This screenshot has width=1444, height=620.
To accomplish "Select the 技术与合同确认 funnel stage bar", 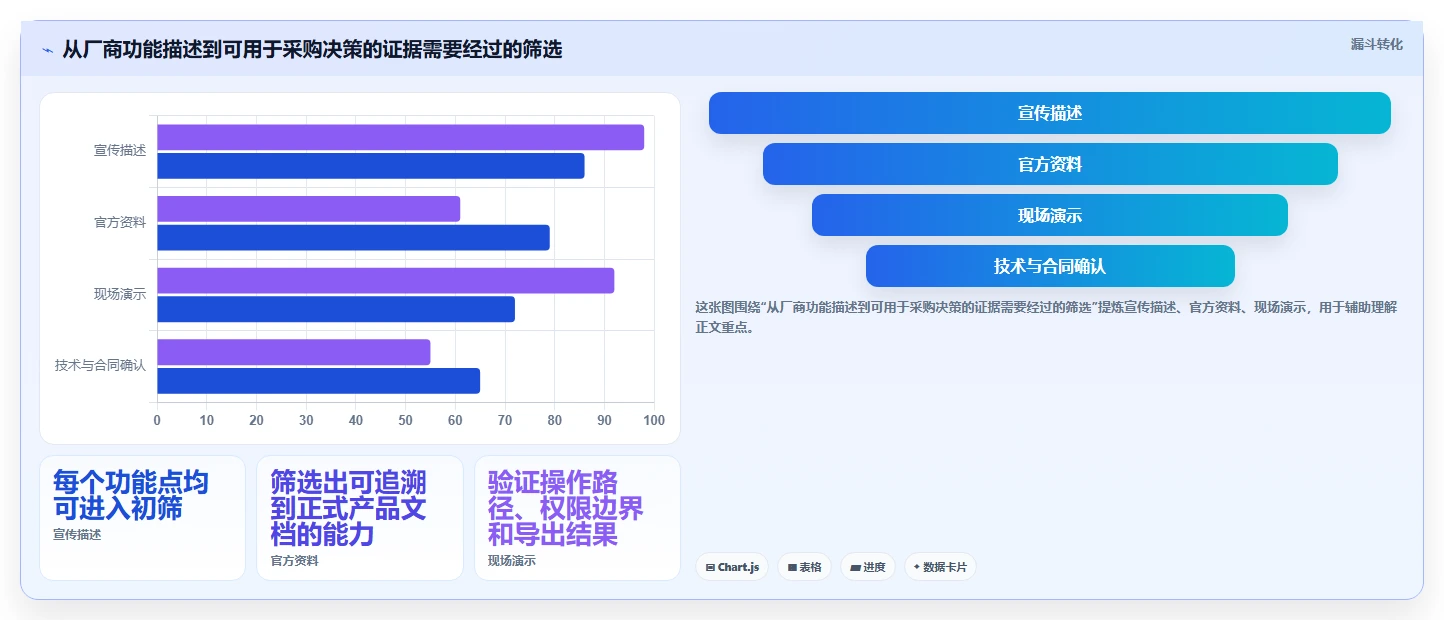I will click(x=1049, y=266).
